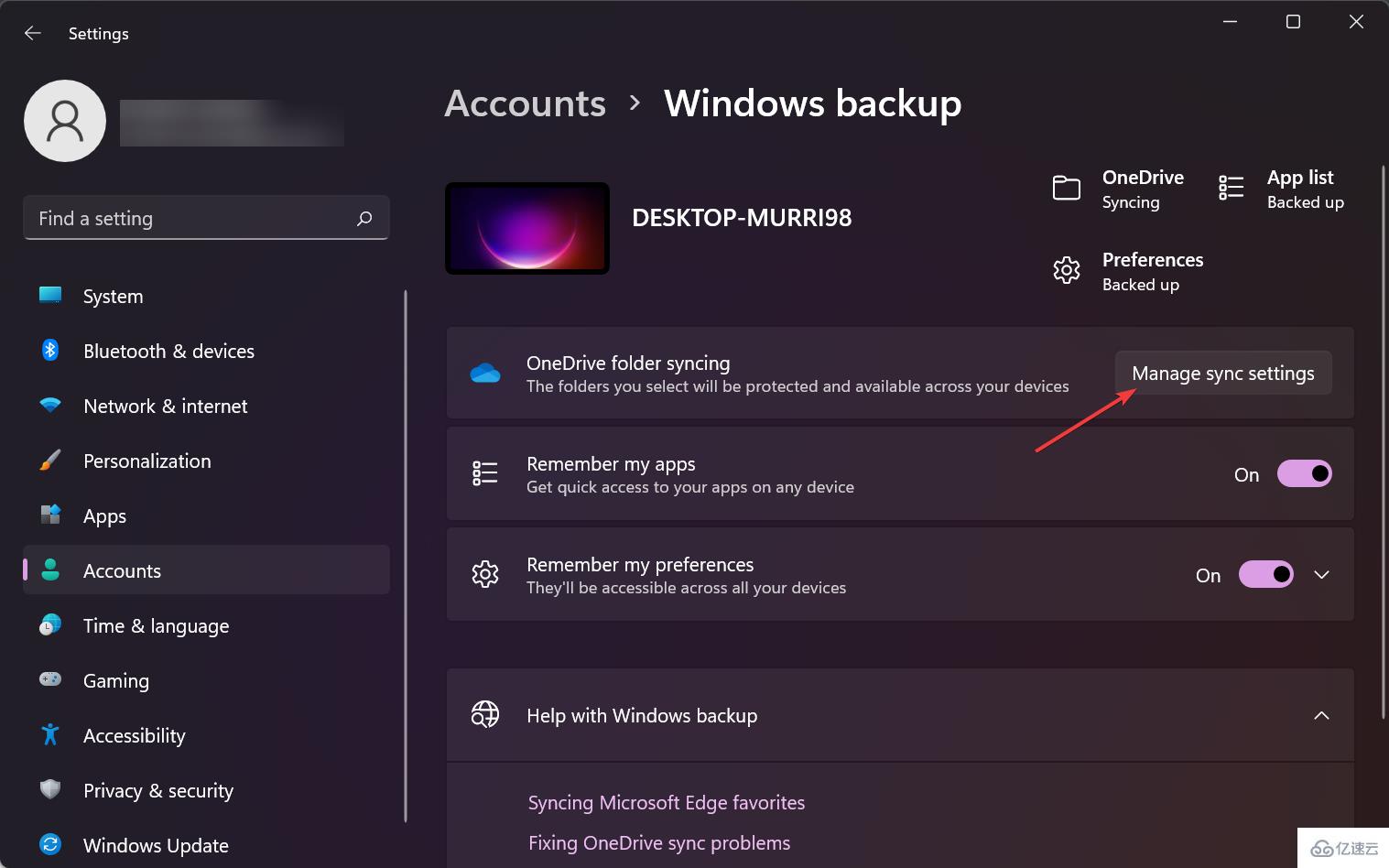The height and width of the screenshot is (868, 1389).
Task: Turn off the Remember my preferences toggle
Action: 1266,574
